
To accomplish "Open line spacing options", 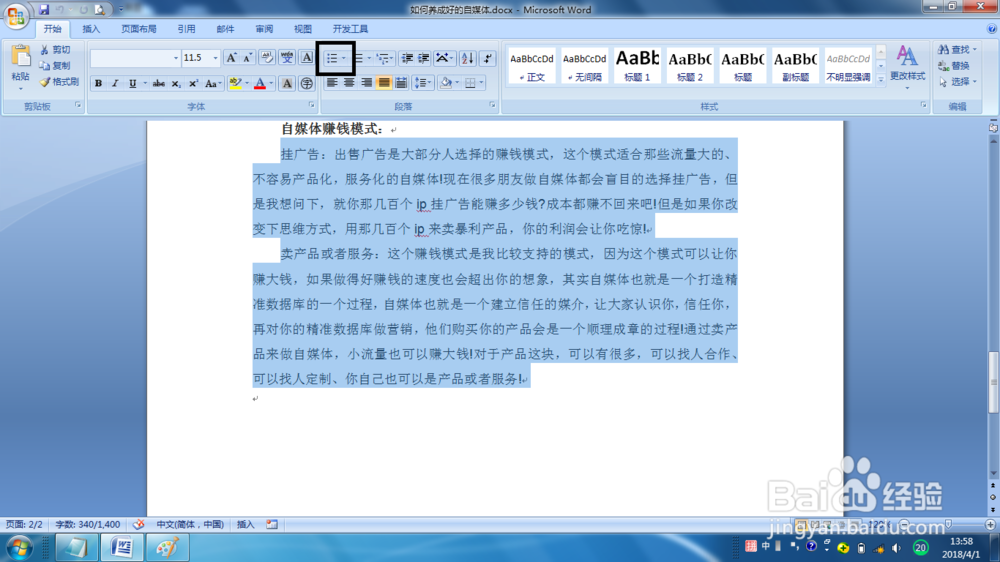I will pos(422,82).
